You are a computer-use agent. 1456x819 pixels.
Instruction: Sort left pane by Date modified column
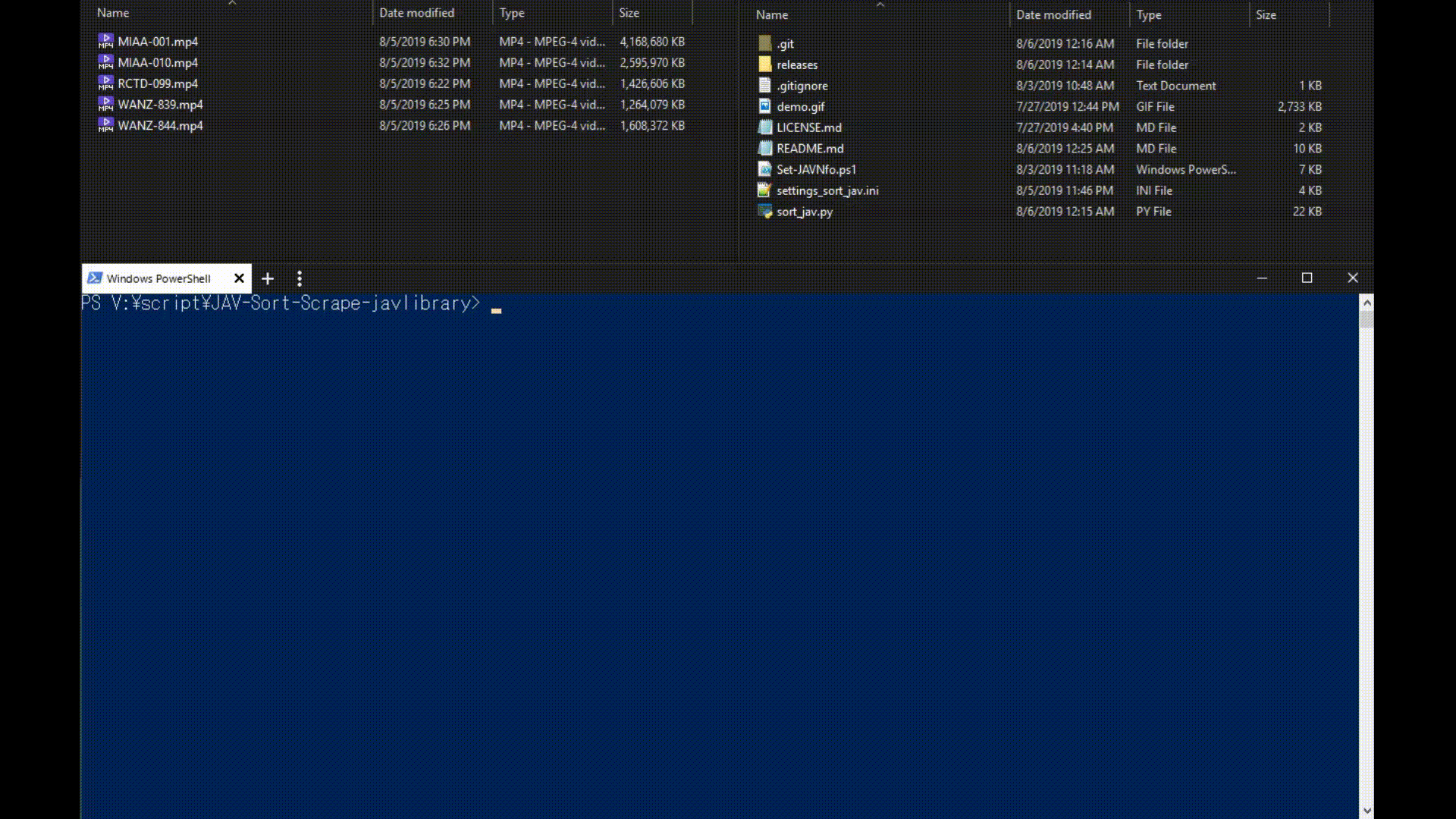click(x=416, y=13)
